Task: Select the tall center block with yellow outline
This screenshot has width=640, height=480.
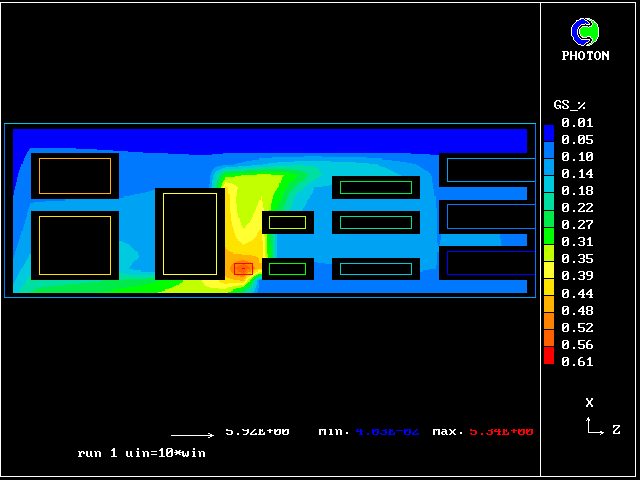Action: 189,234
